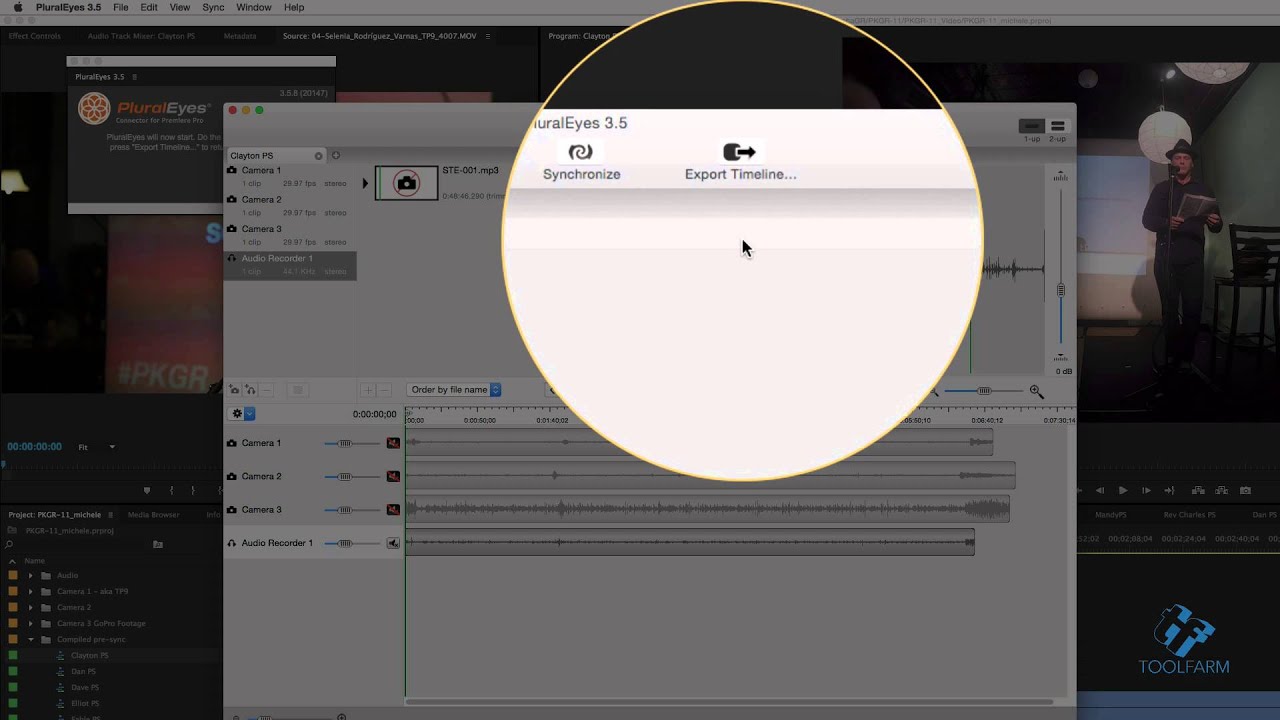Open the Edit menu
Screen dimensions: 1280x720
click(x=149, y=7)
